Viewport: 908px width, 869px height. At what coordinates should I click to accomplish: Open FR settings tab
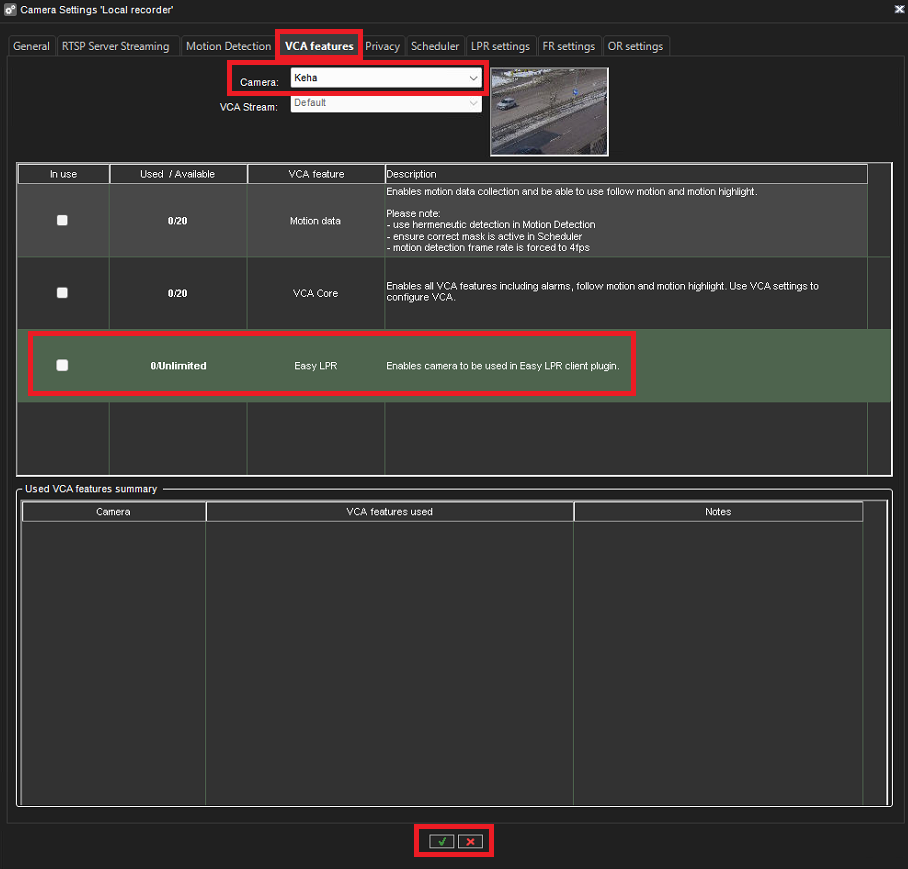pos(568,46)
